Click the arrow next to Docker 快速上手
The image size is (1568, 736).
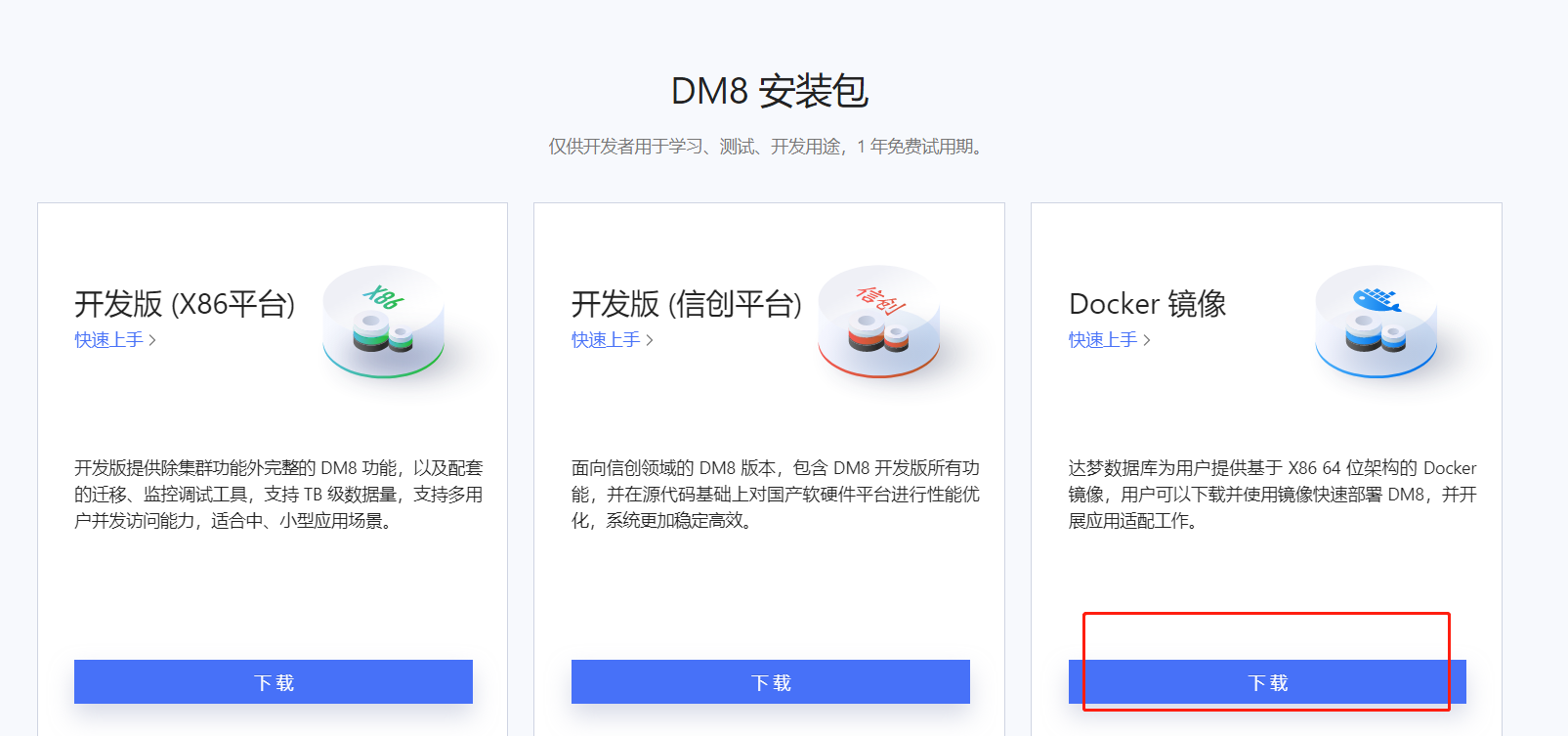pos(1147,340)
